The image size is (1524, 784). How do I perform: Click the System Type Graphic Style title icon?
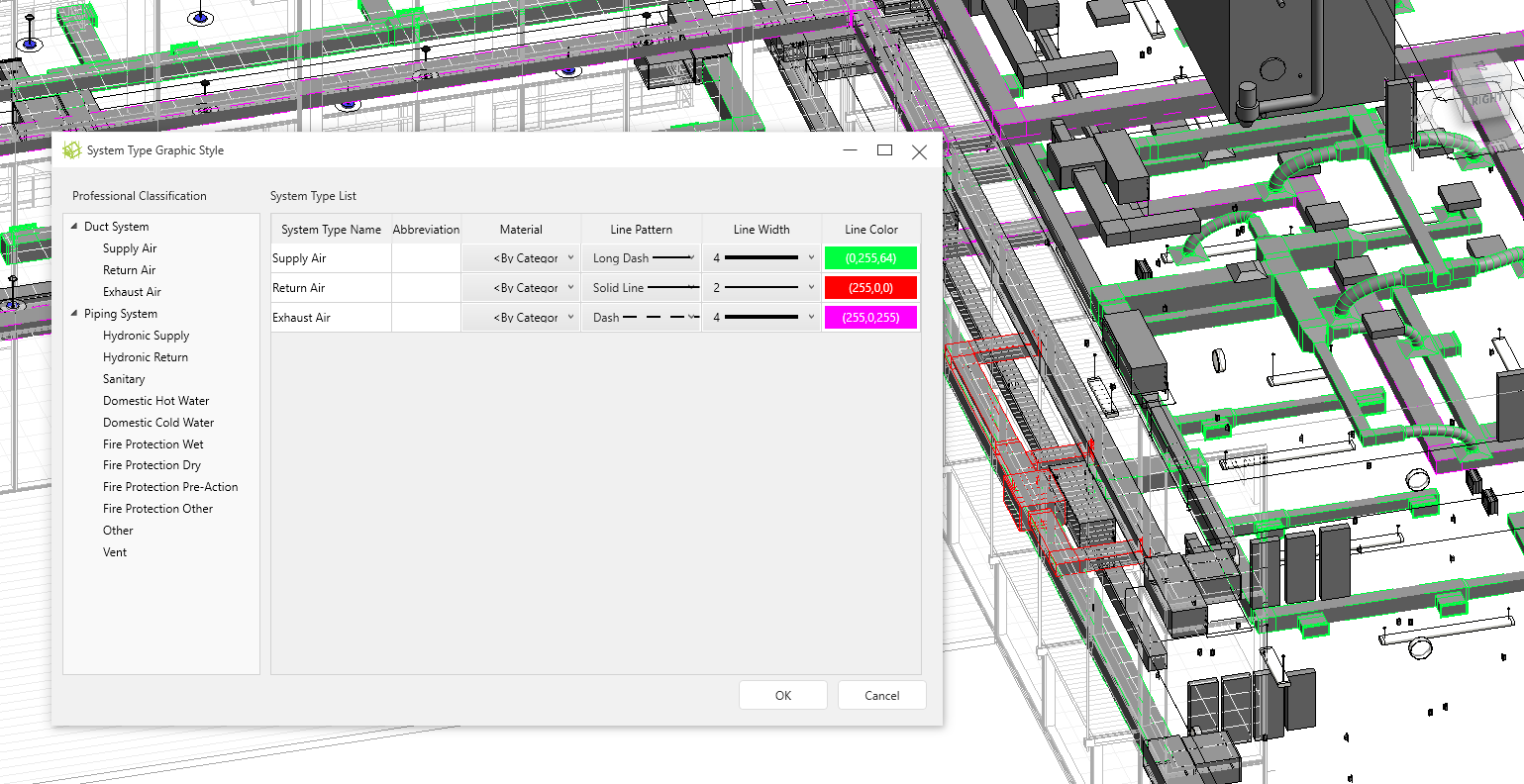pyautogui.click(x=71, y=150)
